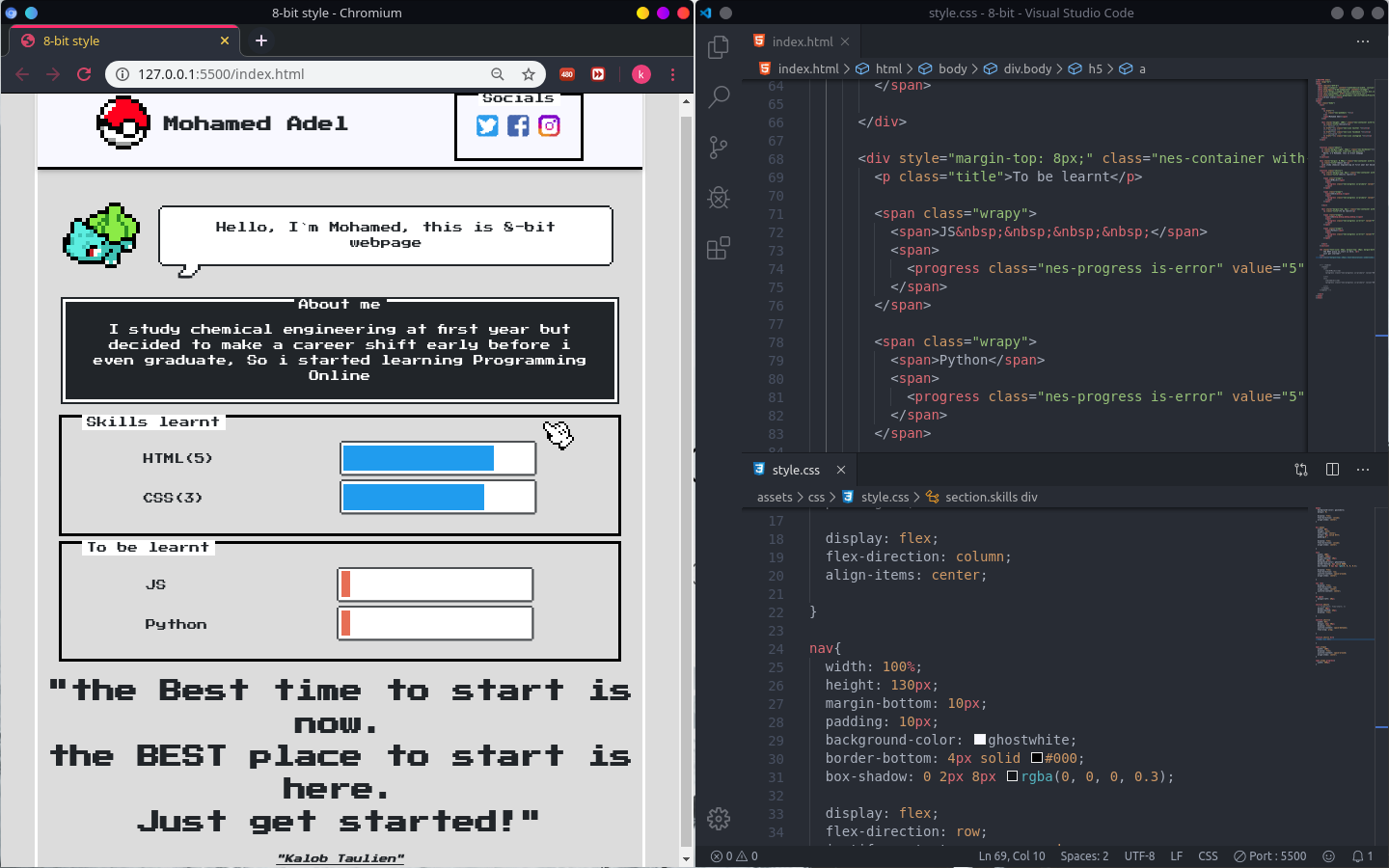Click the JS progress bar
The width and height of the screenshot is (1389, 868).
(x=435, y=584)
